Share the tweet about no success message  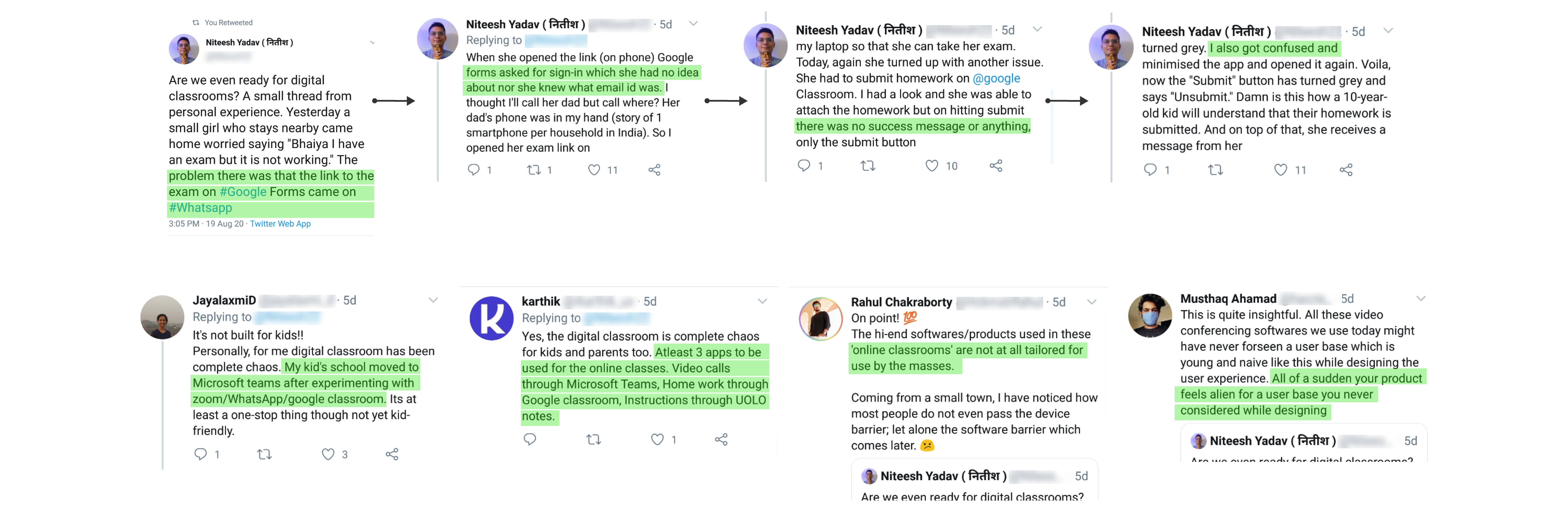996,165
